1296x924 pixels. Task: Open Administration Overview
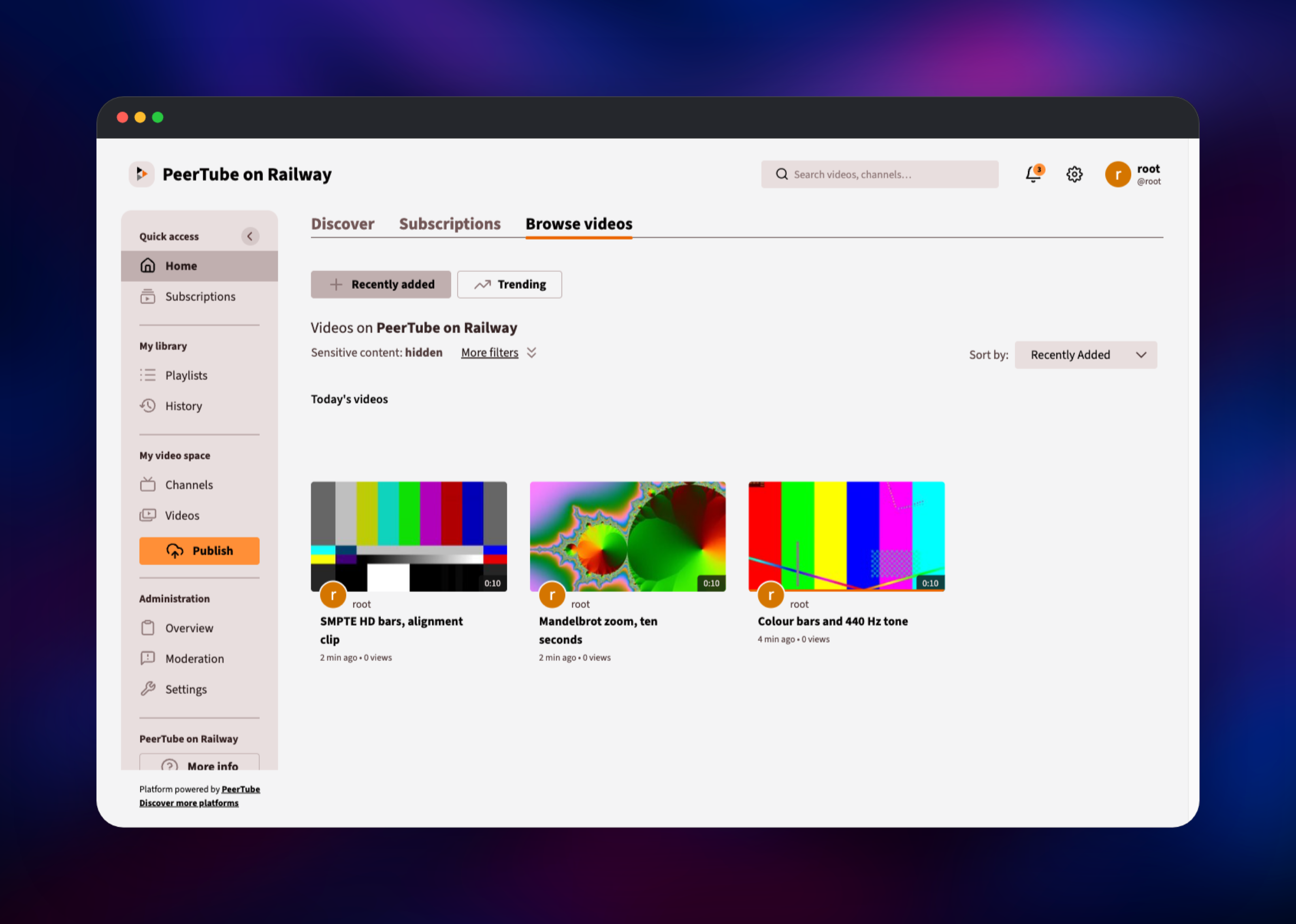tap(199, 628)
